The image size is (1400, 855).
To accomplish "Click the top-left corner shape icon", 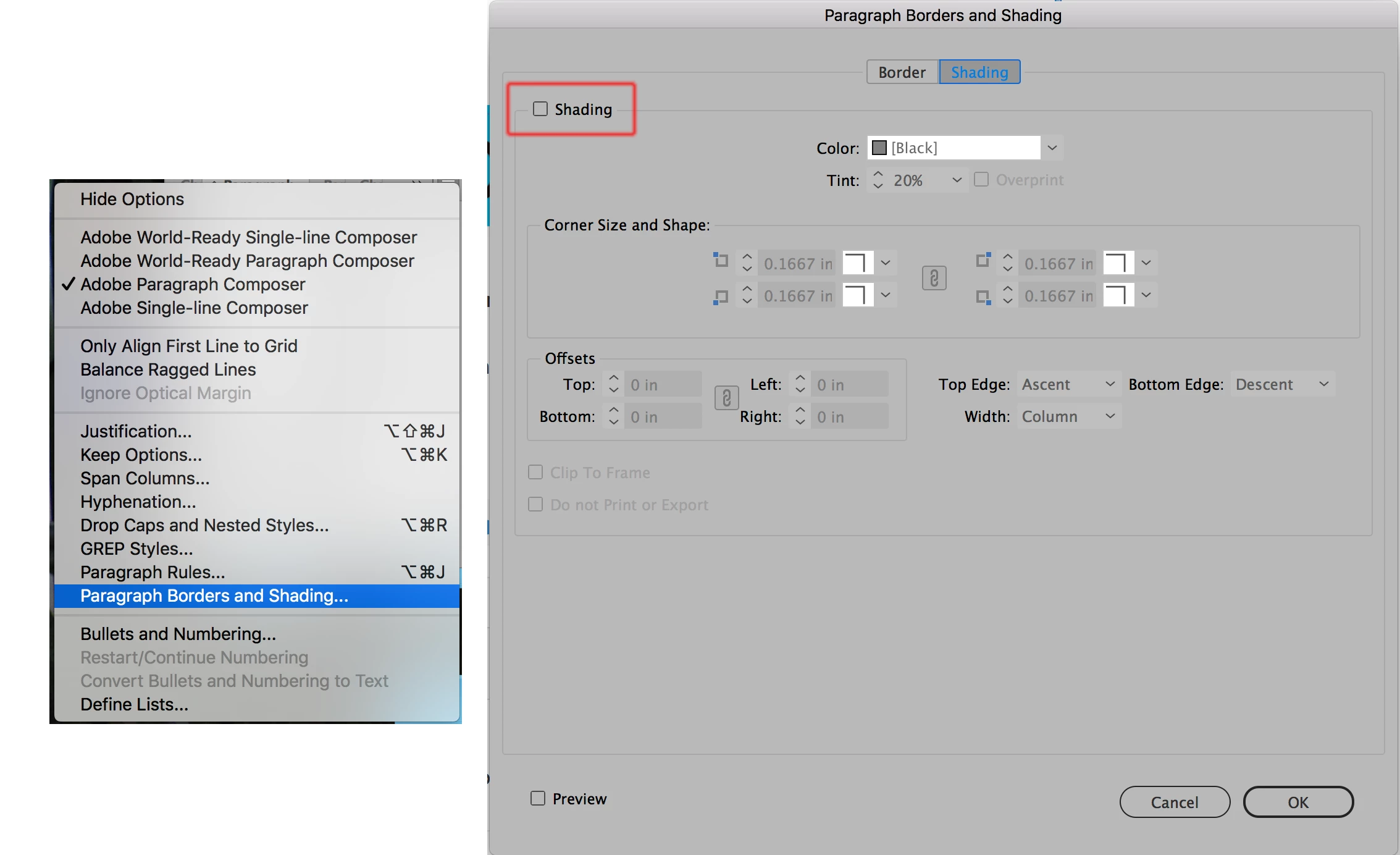I will [857, 263].
